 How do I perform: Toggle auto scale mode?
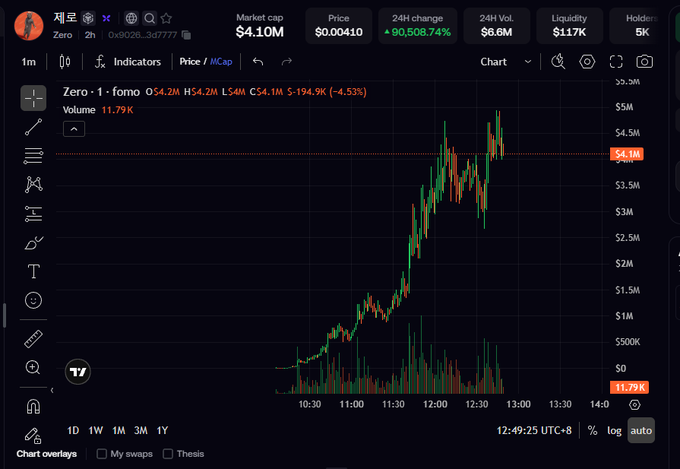tap(641, 430)
